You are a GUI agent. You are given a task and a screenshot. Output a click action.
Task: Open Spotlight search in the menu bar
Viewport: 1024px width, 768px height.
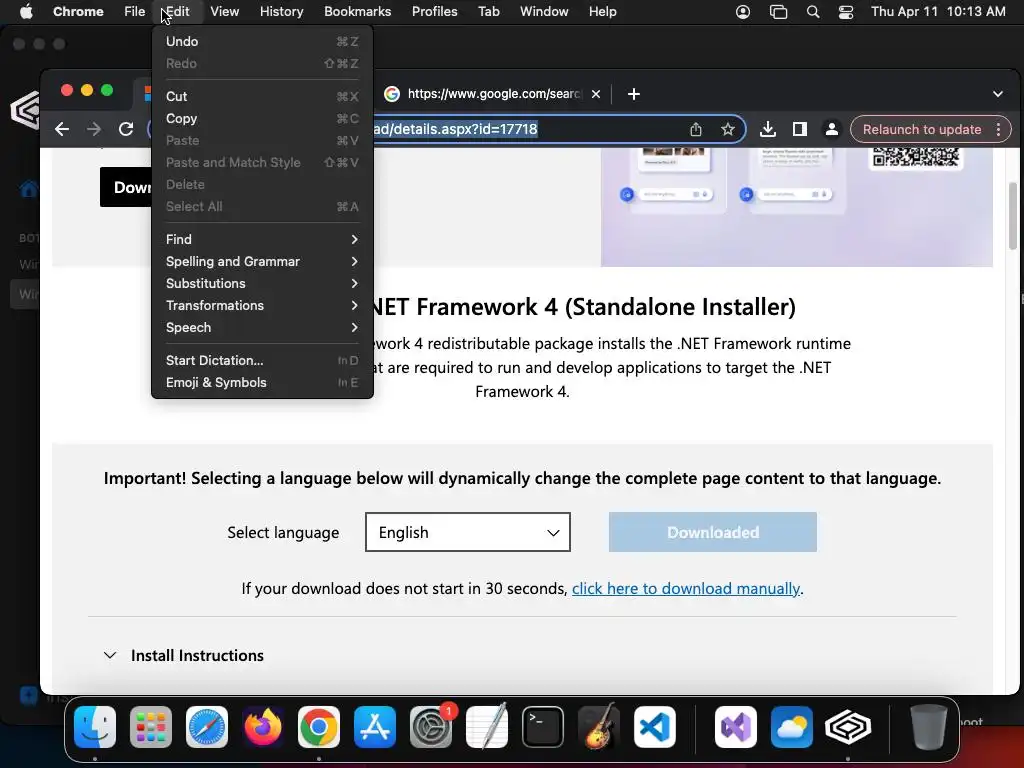point(813,12)
